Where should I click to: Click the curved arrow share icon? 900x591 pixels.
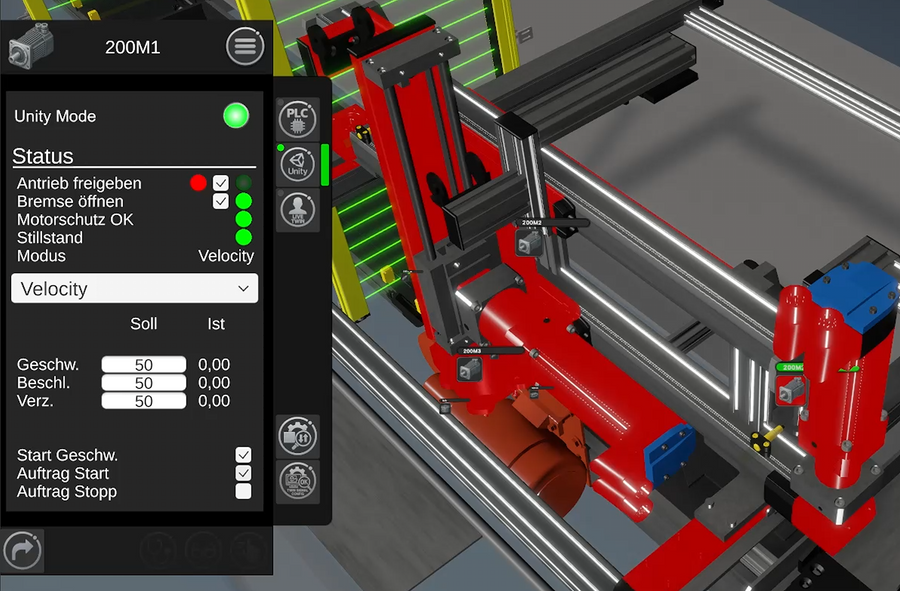point(22,551)
